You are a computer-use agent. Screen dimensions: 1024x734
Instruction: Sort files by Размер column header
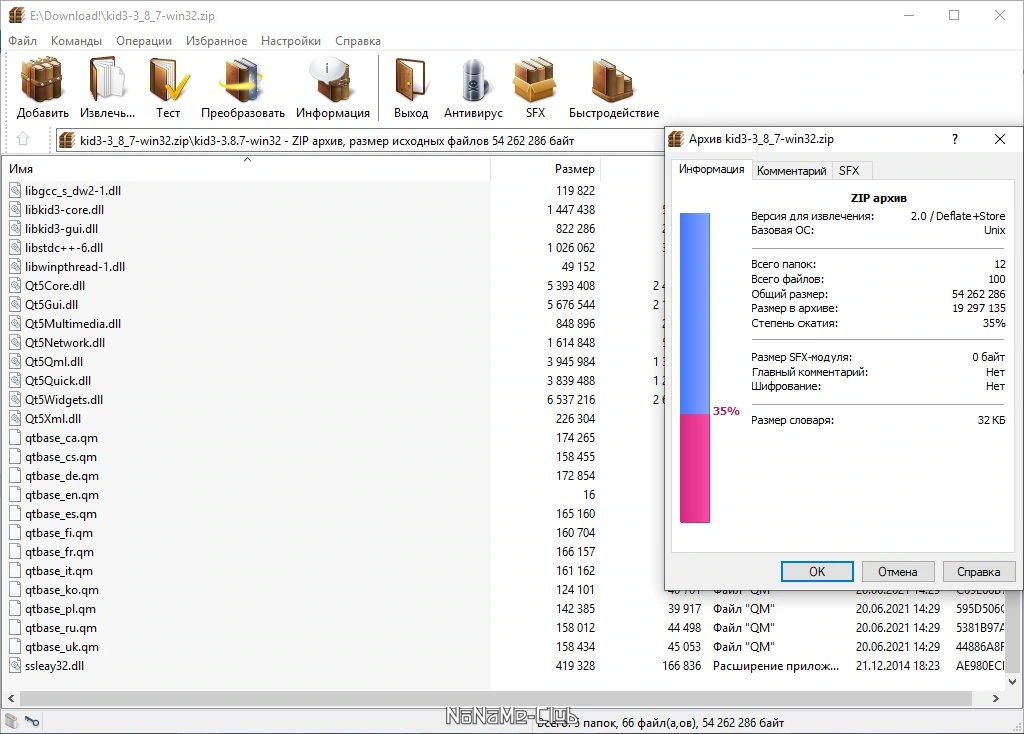point(545,168)
